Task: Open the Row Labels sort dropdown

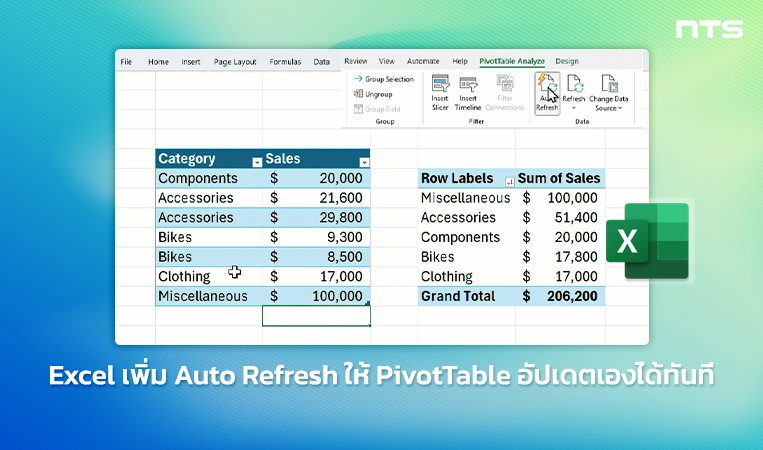Action: 509,182
